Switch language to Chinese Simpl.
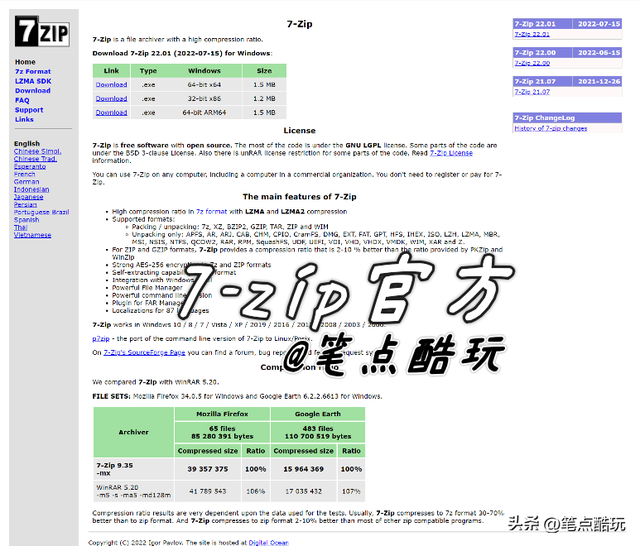 tap(38, 151)
